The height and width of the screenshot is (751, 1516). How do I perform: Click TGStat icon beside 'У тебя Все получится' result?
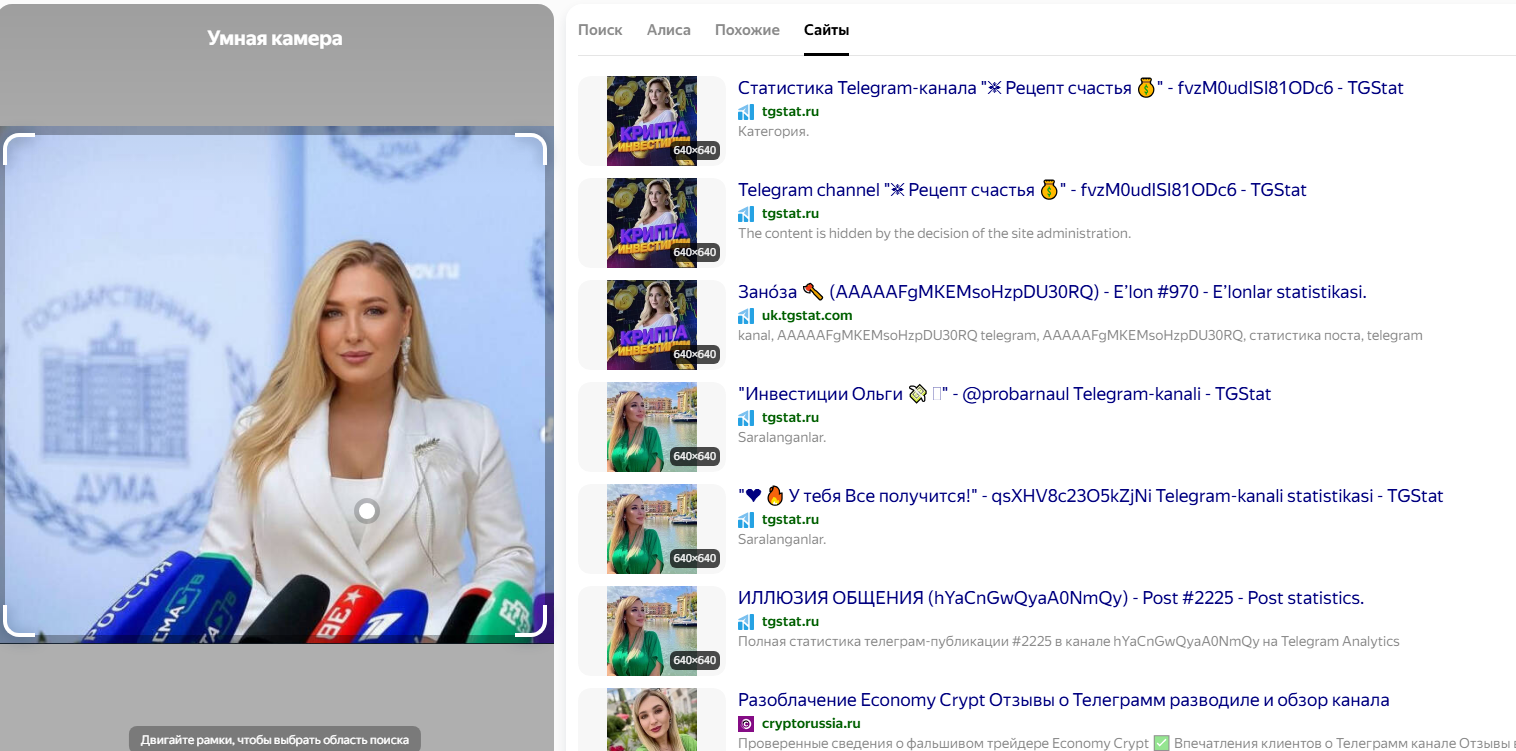[746, 519]
